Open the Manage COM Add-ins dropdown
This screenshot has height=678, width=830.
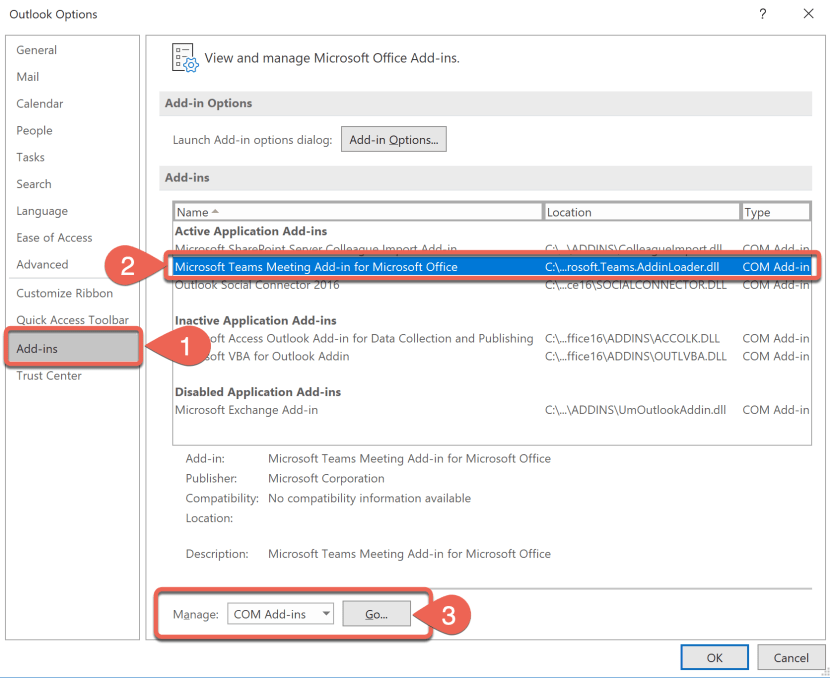coord(281,614)
